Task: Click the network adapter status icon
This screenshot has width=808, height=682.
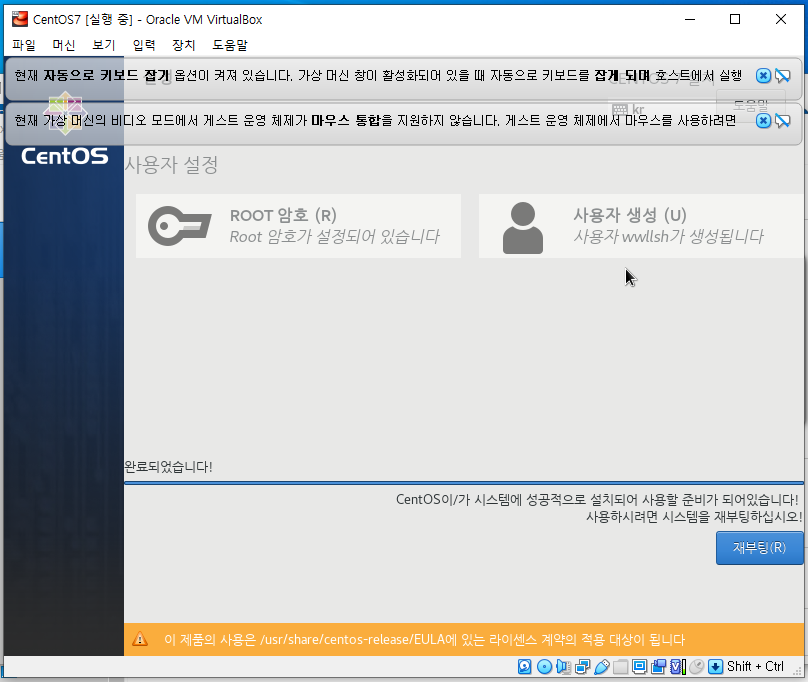Action: click(x=582, y=667)
